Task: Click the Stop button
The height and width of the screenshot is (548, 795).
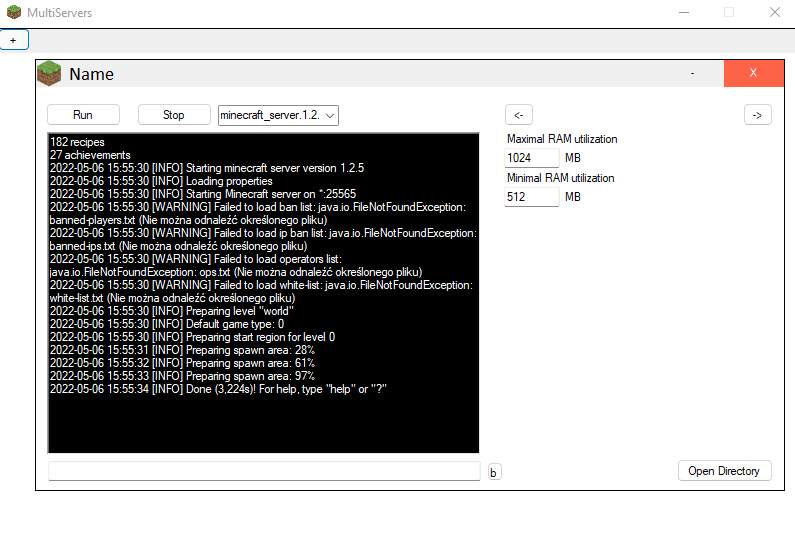Action: [174, 115]
